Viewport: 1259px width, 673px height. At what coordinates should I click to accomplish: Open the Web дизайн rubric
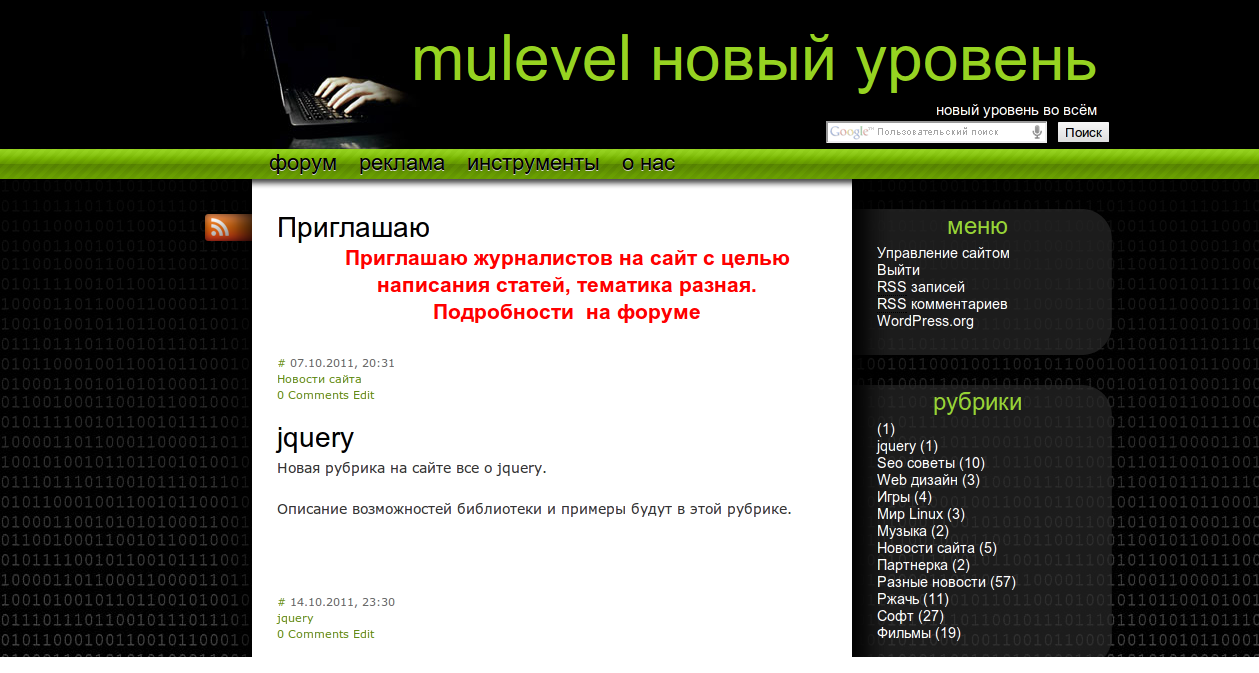tap(918, 480)
